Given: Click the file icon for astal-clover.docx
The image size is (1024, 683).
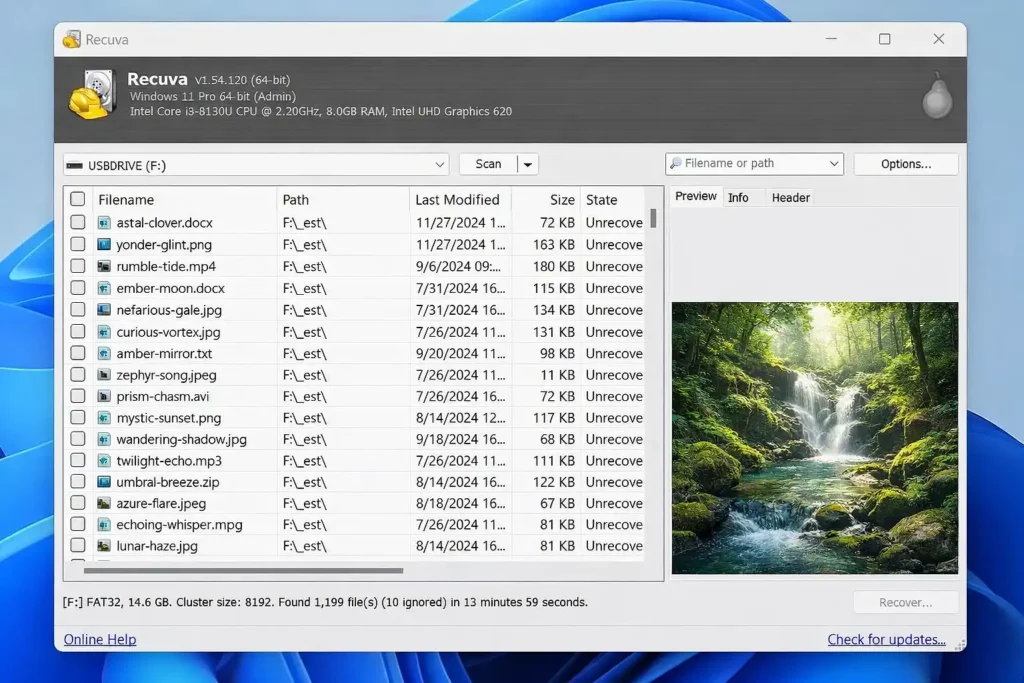Looking at the screenshot, I should (104, 223).
